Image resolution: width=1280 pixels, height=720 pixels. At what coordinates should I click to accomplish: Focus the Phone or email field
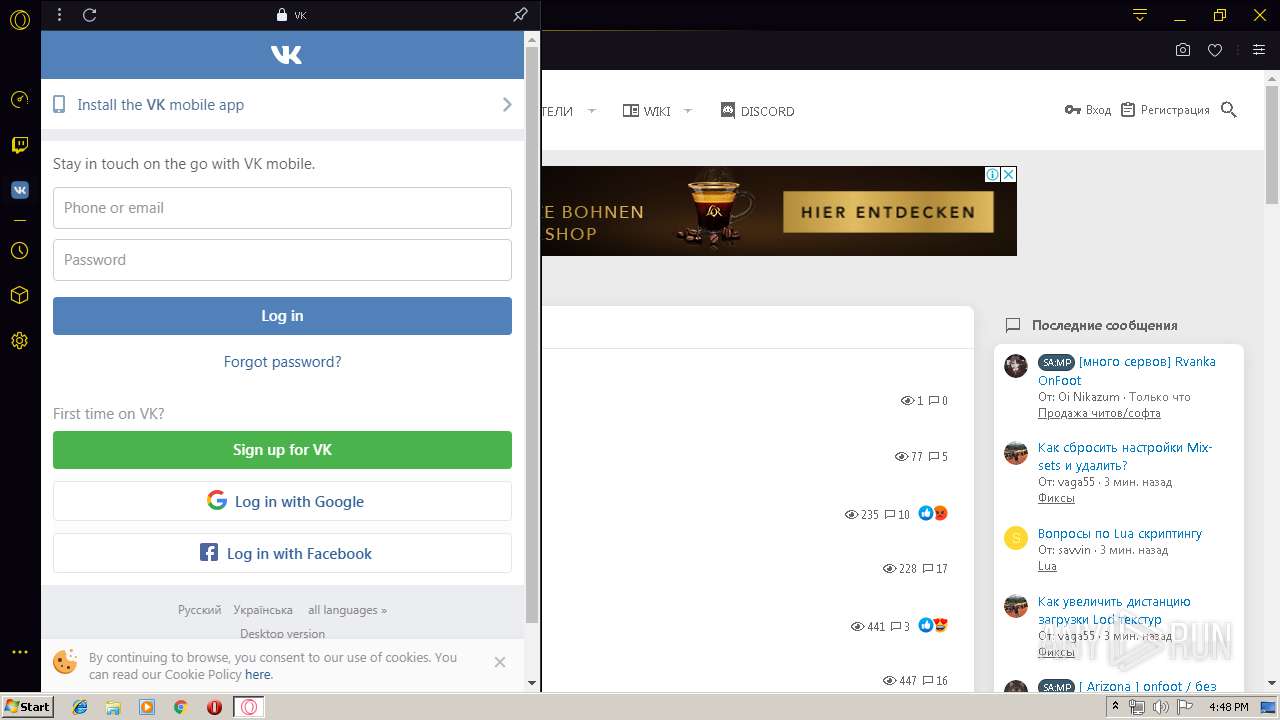click(x=282, y=208)
